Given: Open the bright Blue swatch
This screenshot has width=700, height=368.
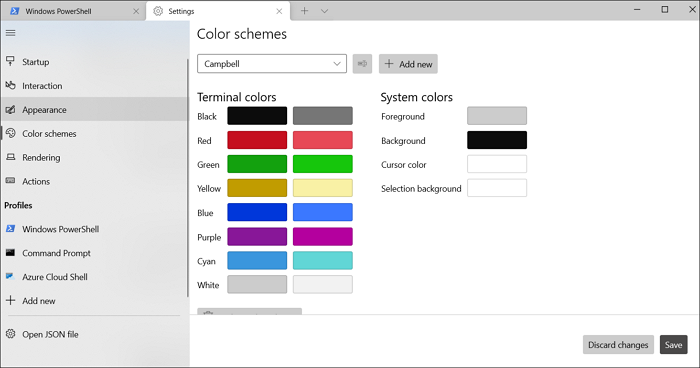Looking at the screenshot, I should point(323,212).
